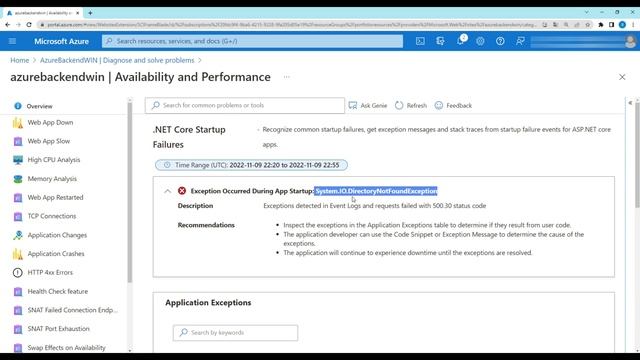This screenshot has height=360, width=640.
Task: Click the High CPU Analysis icon
Action: coord(18,160)
